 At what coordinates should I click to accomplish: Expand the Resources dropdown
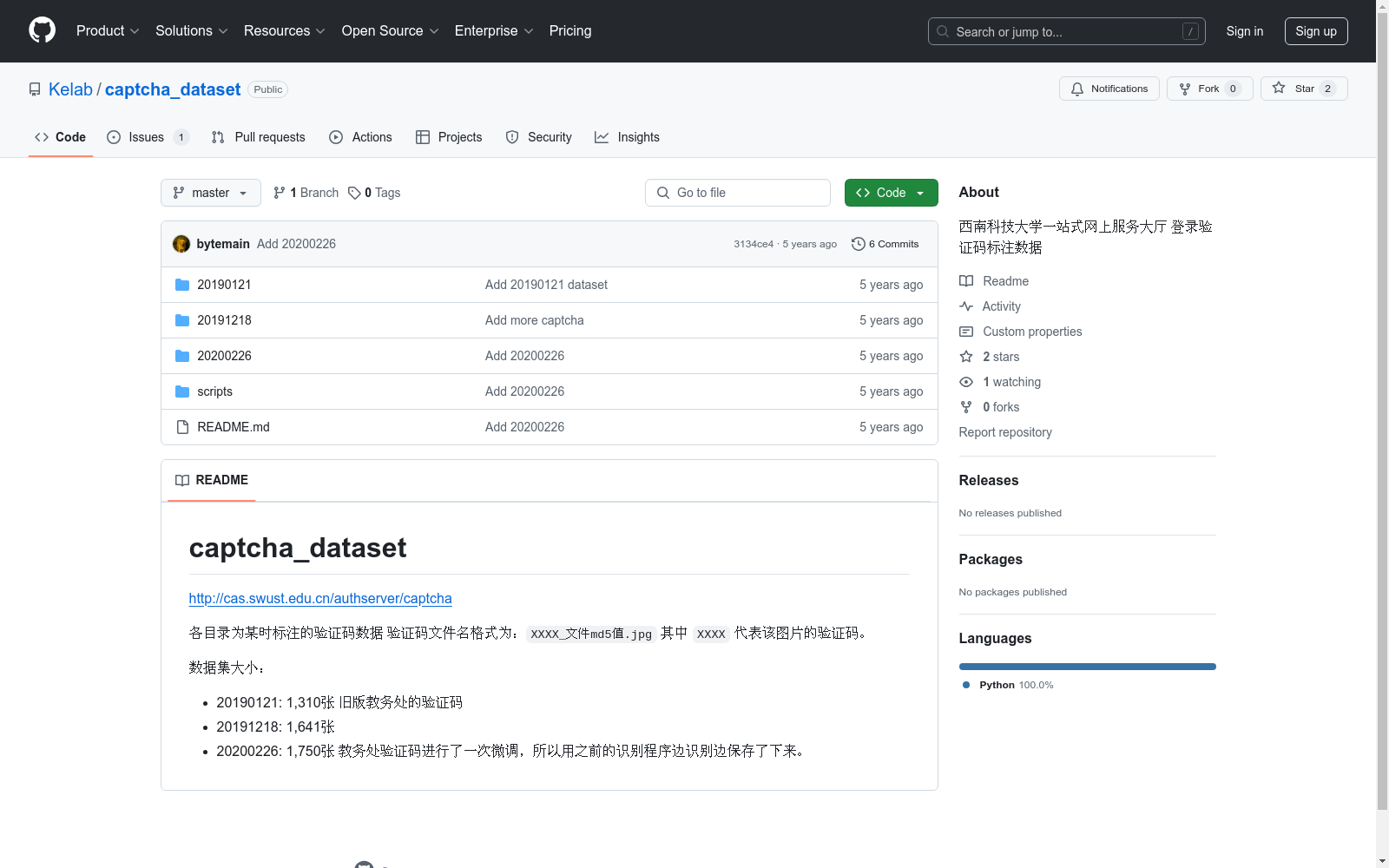pyautogui.click(x=285, y=30)
